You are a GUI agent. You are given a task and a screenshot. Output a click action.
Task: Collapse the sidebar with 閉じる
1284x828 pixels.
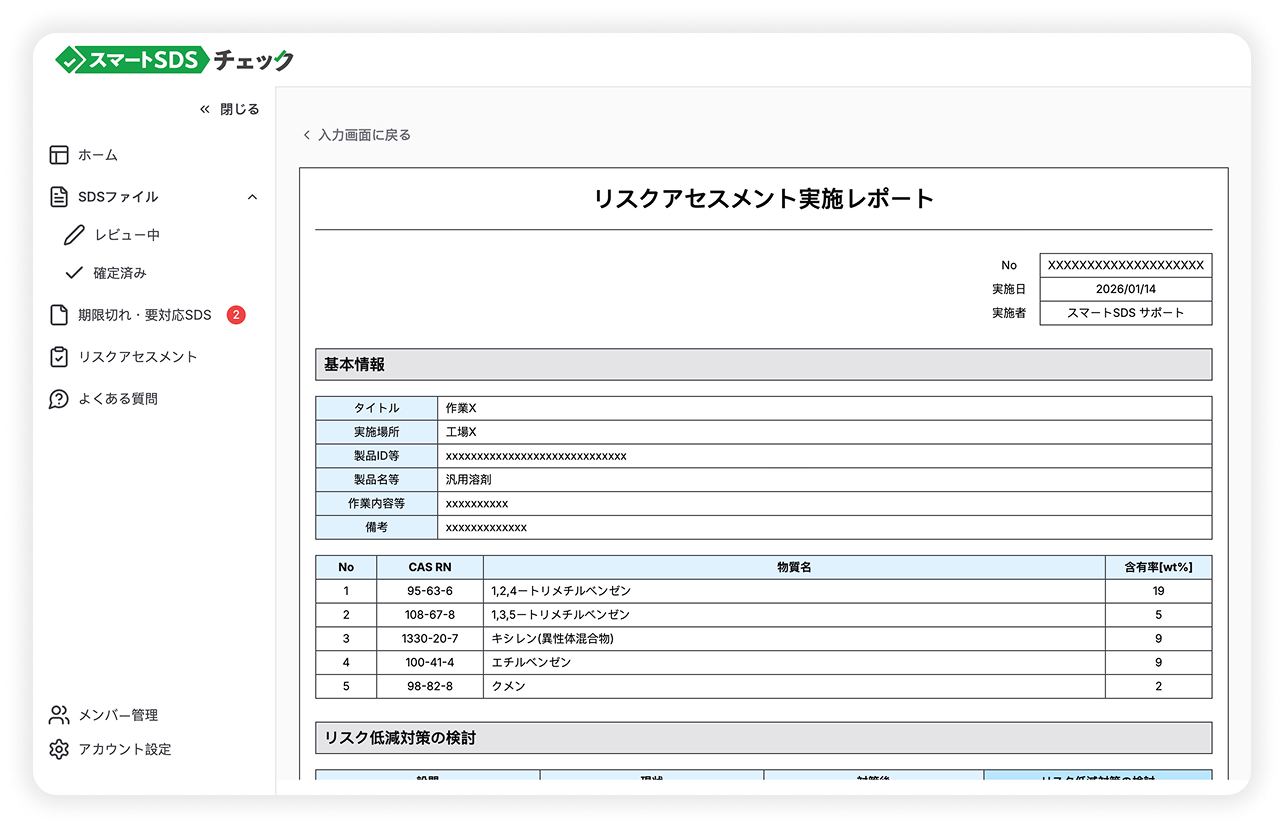pyautogui.click(x=229, y=109)
